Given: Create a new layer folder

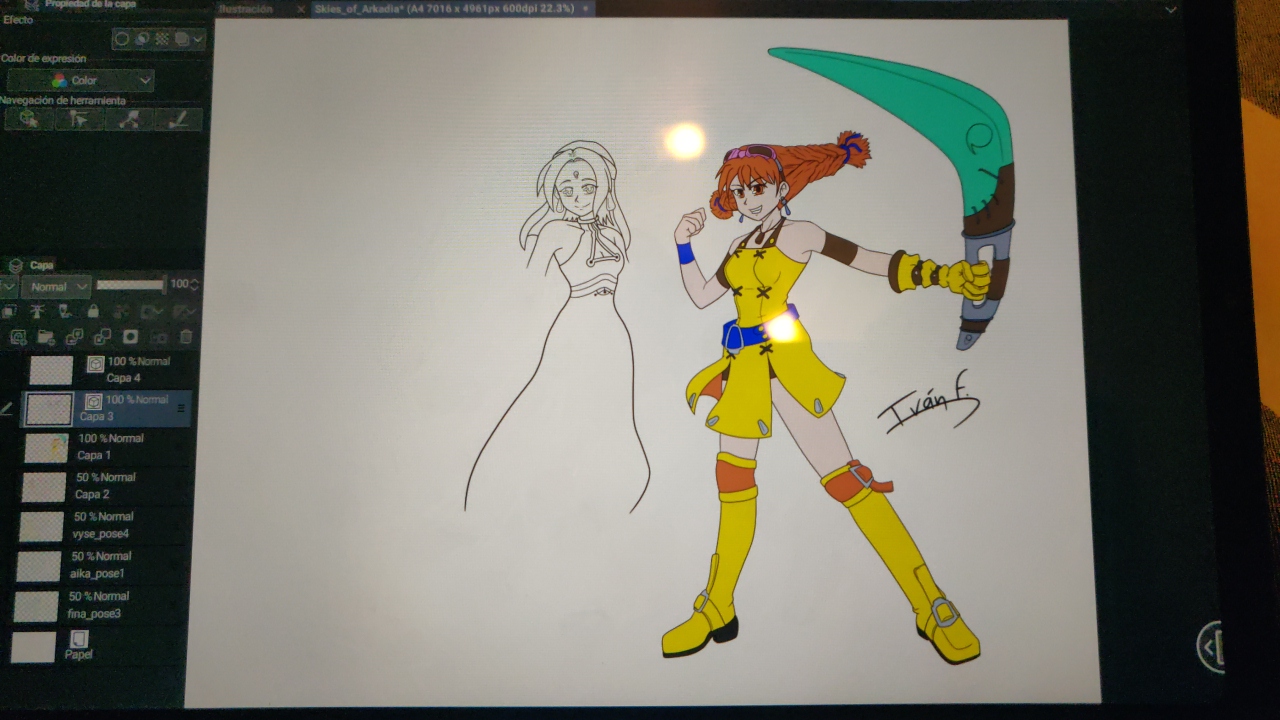Looking at the screenshot, I should [46, 337].
